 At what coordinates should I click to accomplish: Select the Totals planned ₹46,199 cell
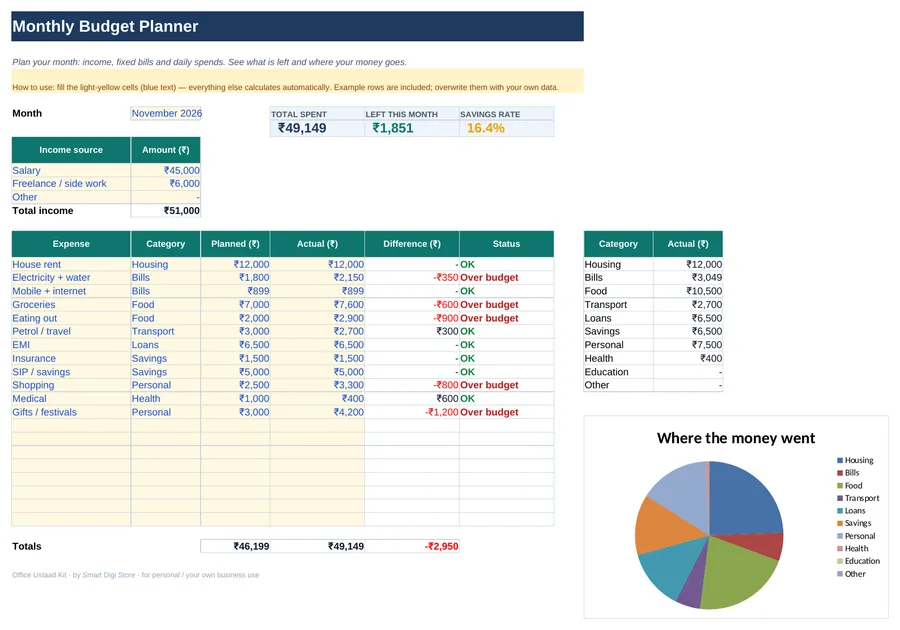pos(235,546)
